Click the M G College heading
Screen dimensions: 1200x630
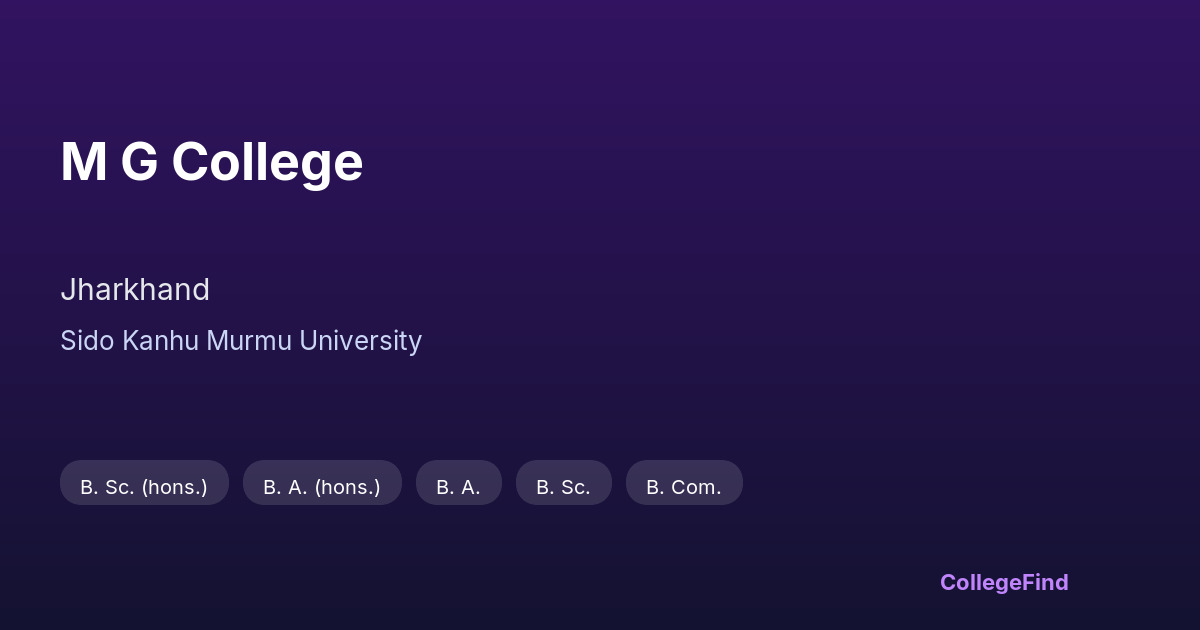211,162
